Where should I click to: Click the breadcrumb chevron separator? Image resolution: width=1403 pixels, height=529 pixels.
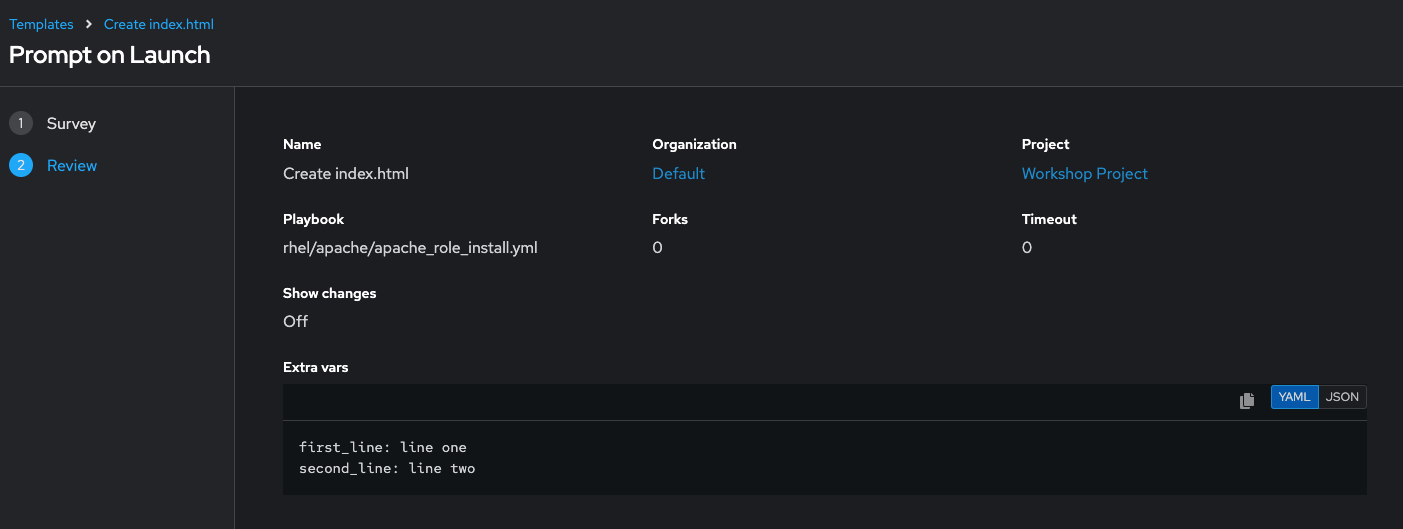89,24
